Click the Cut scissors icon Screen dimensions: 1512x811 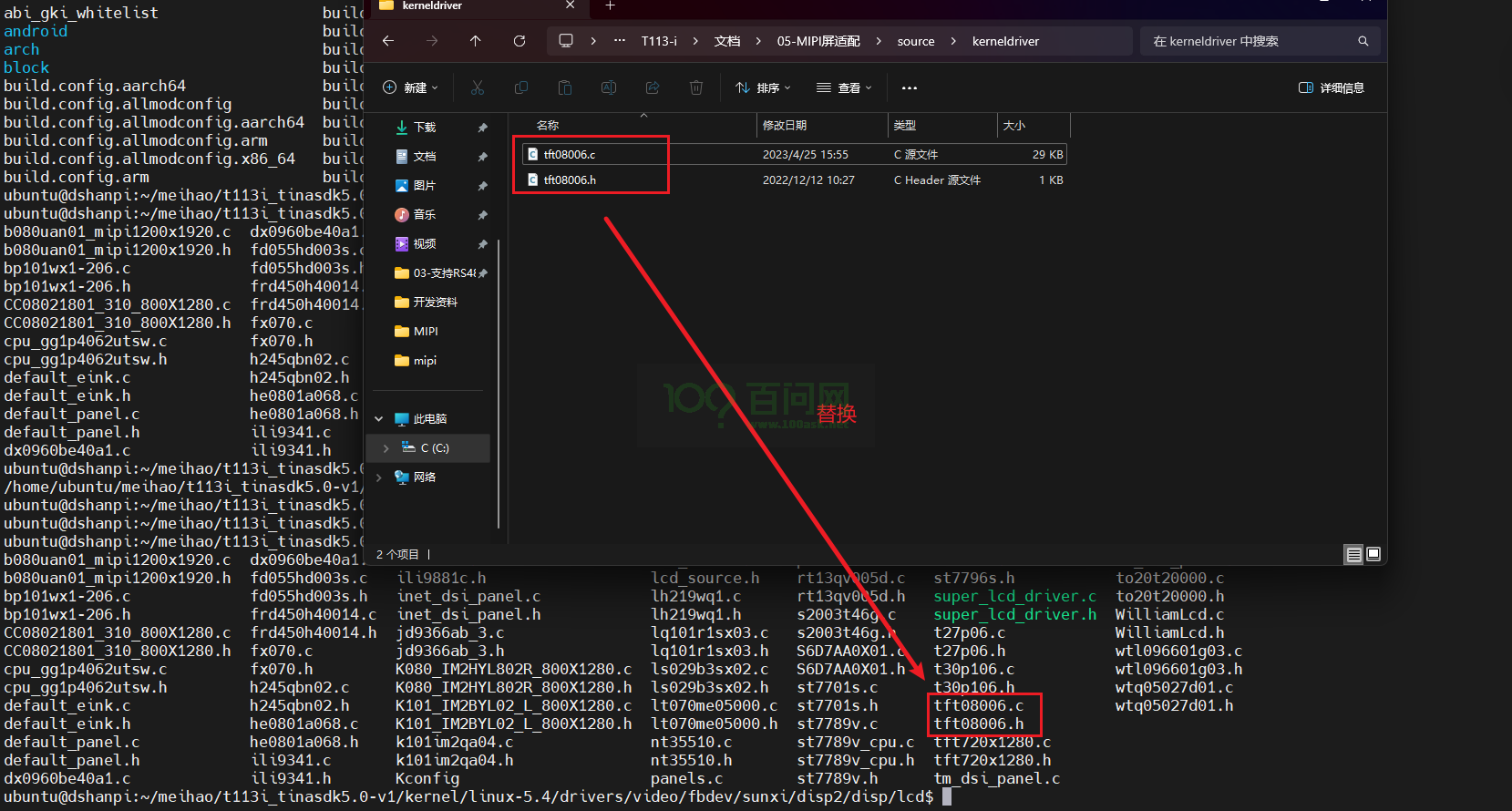pos(478,87)
